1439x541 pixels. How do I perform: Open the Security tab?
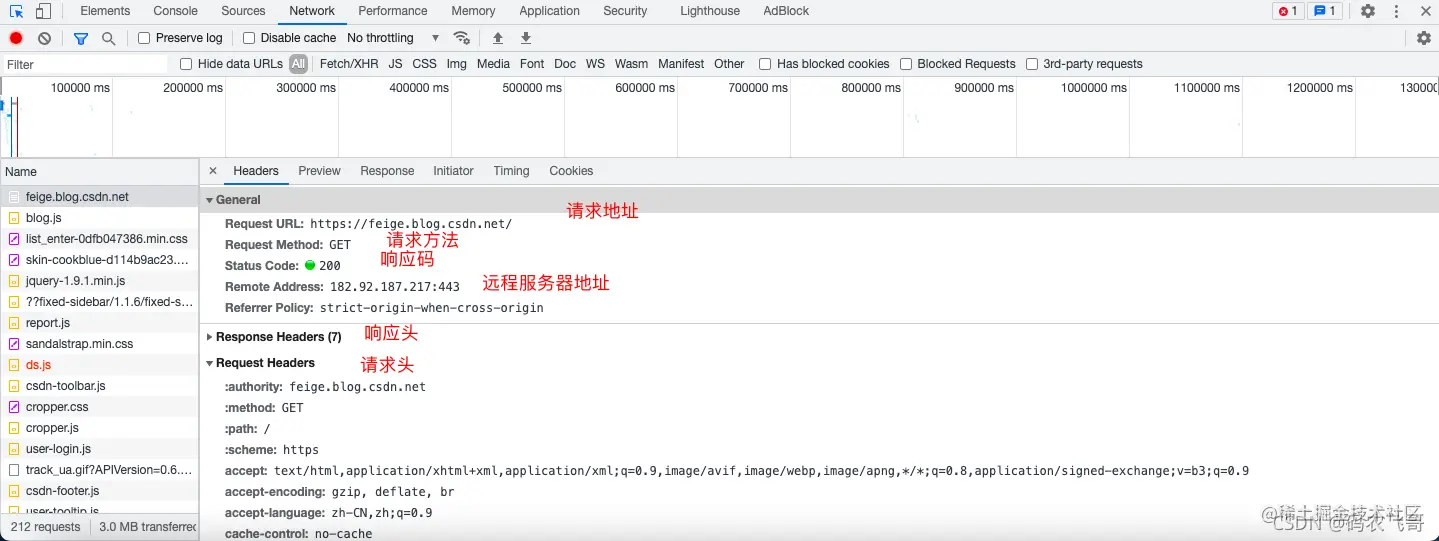pyautogui.click(x=625, y=11)
